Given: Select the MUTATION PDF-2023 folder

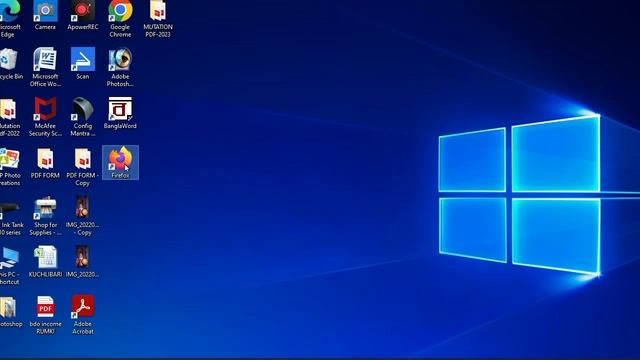Looking at the screenshot, I should pos(158,19).
